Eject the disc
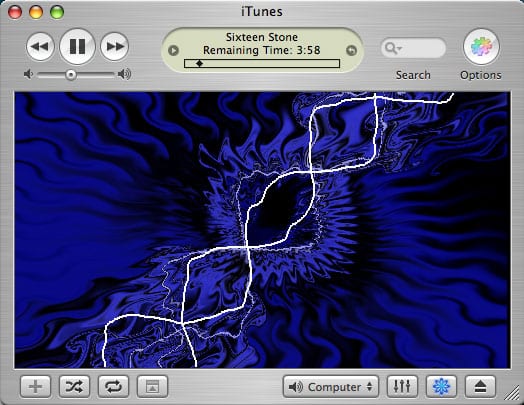524x405 pixels. (x=480, y=387)
